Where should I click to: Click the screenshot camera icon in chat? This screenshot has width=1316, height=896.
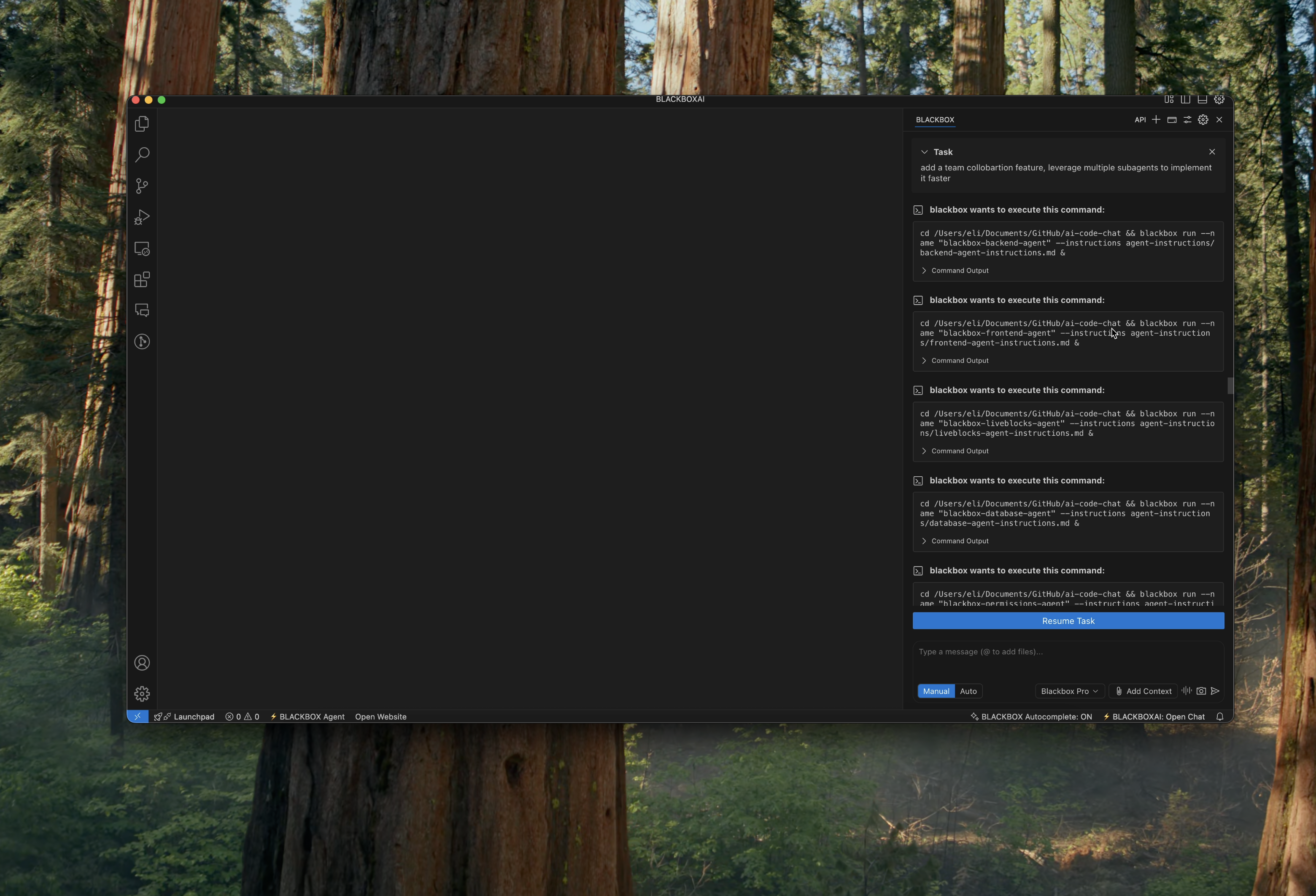tap(1201, 691)
